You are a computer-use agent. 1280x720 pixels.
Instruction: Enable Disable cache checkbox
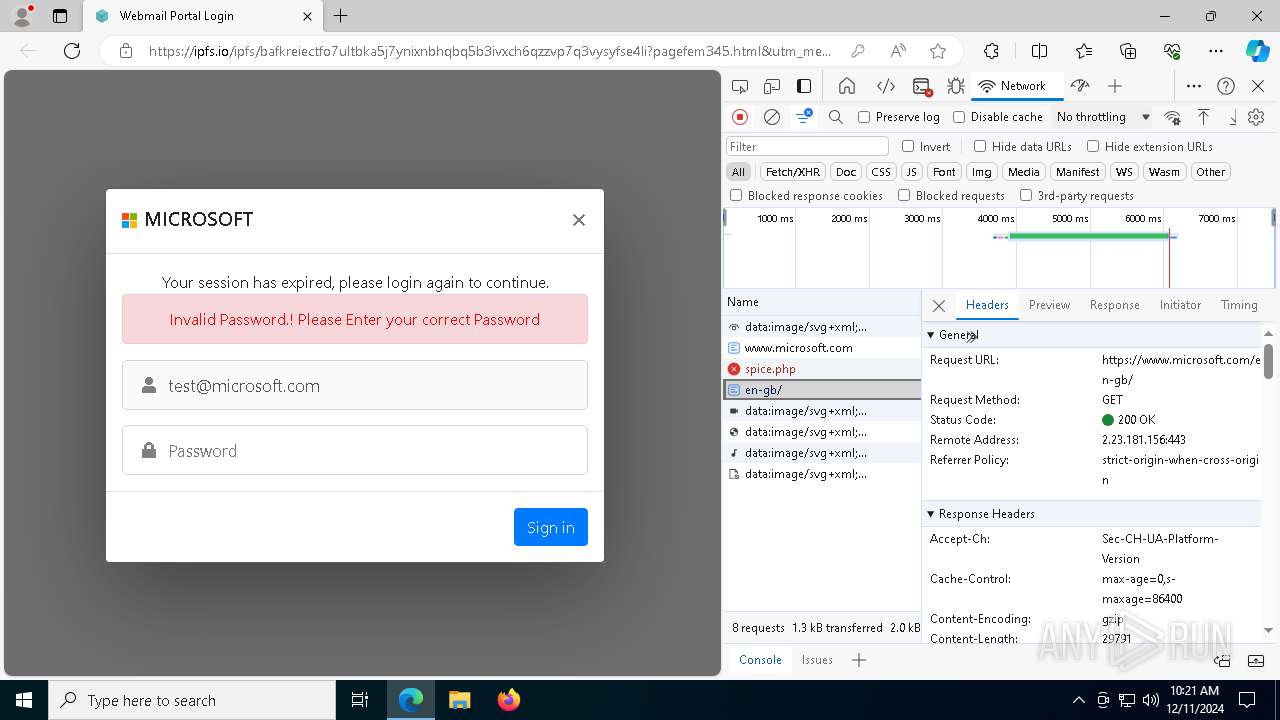(959, 117)
